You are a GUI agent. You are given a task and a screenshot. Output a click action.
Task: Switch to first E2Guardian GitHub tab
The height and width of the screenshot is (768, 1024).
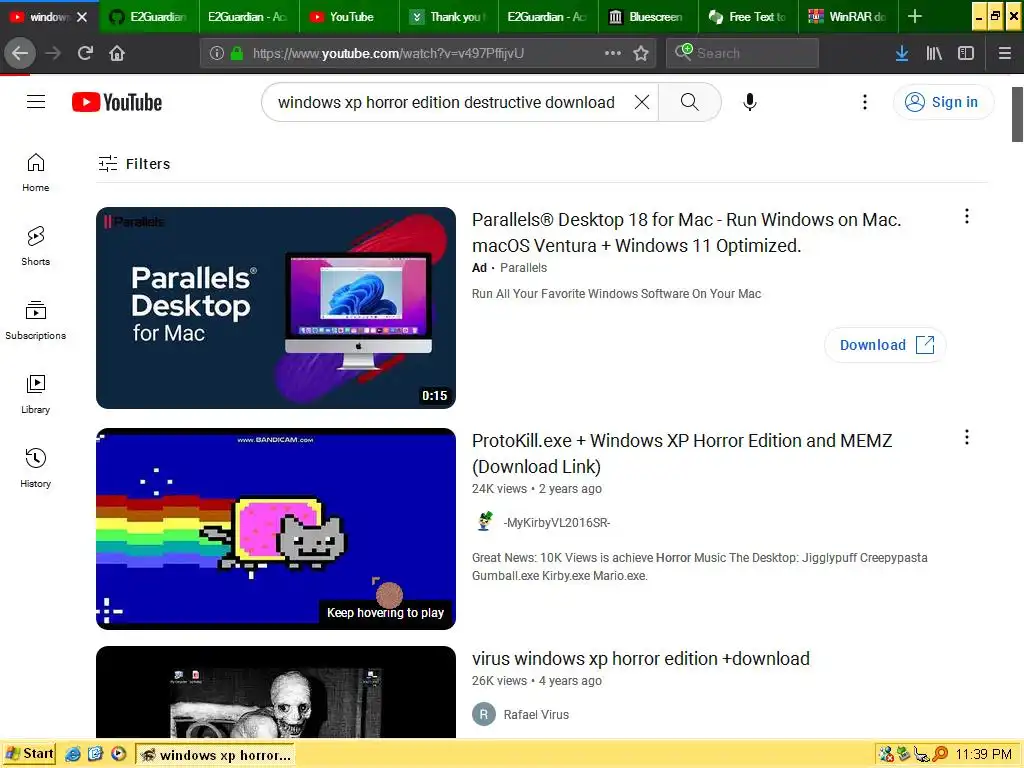click(150, 17)
